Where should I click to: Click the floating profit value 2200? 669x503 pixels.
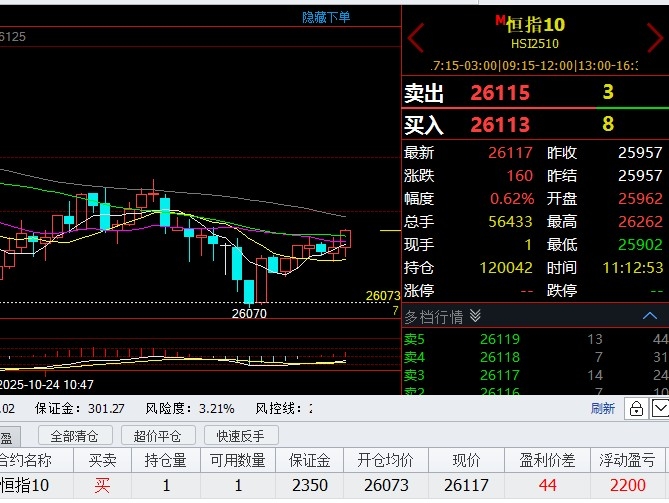coord(628,486)
